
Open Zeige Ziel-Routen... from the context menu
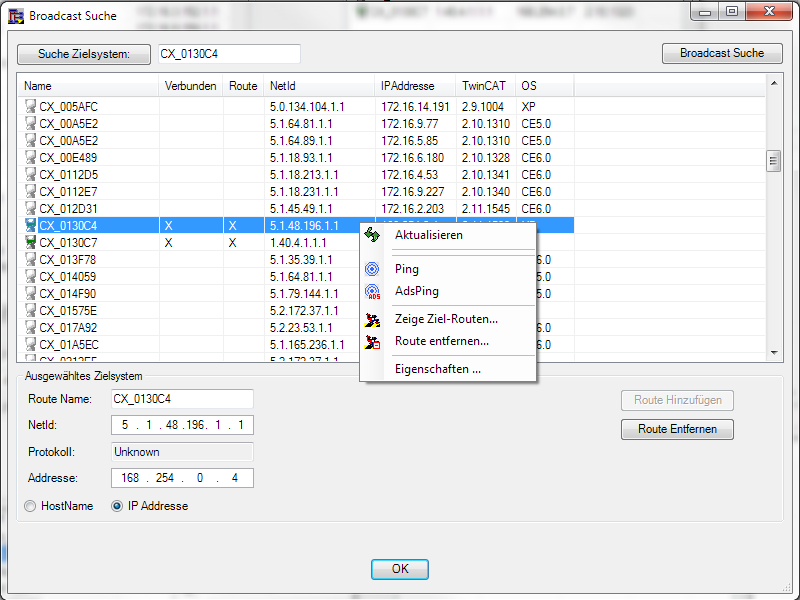(446, 319)
